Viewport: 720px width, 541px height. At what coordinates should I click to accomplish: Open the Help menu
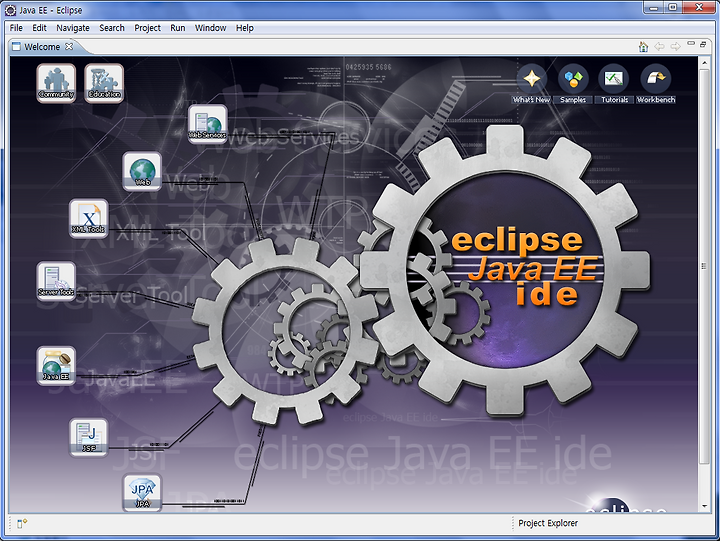245,28
